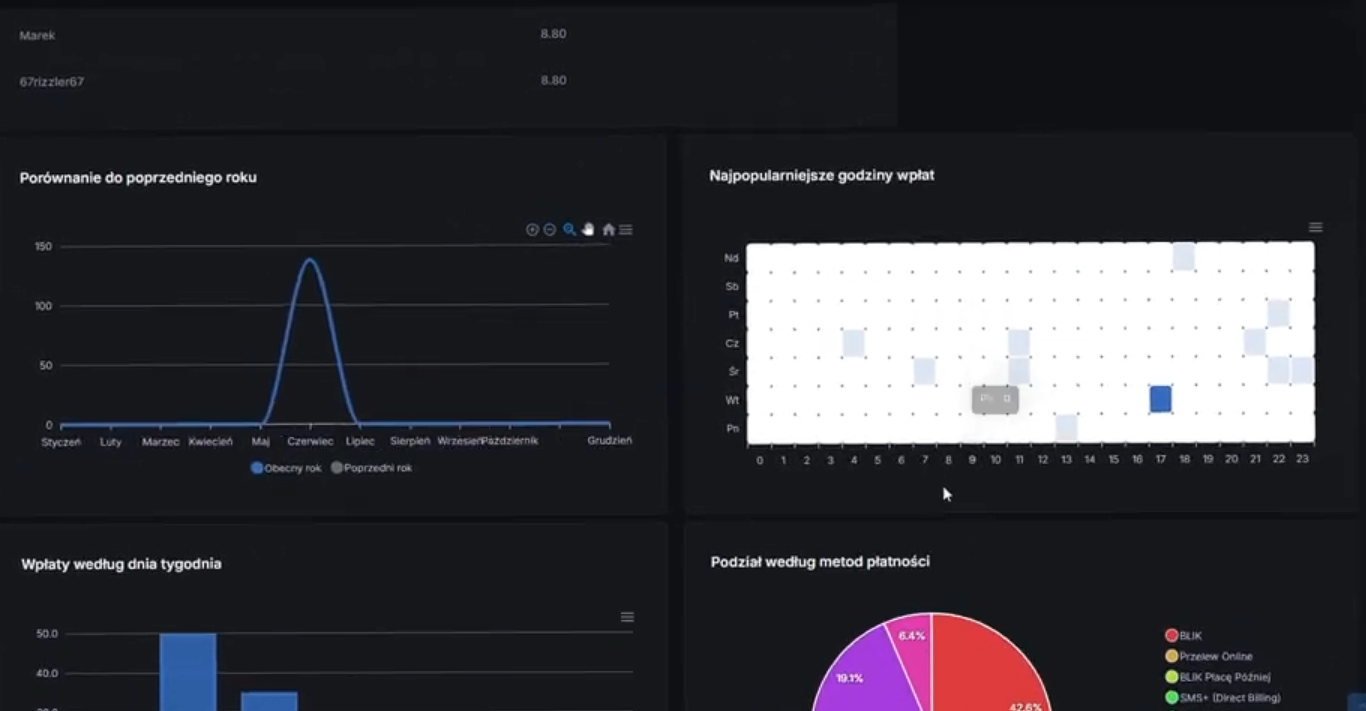Toggle the BLIK legend entry

[1184, 636]
